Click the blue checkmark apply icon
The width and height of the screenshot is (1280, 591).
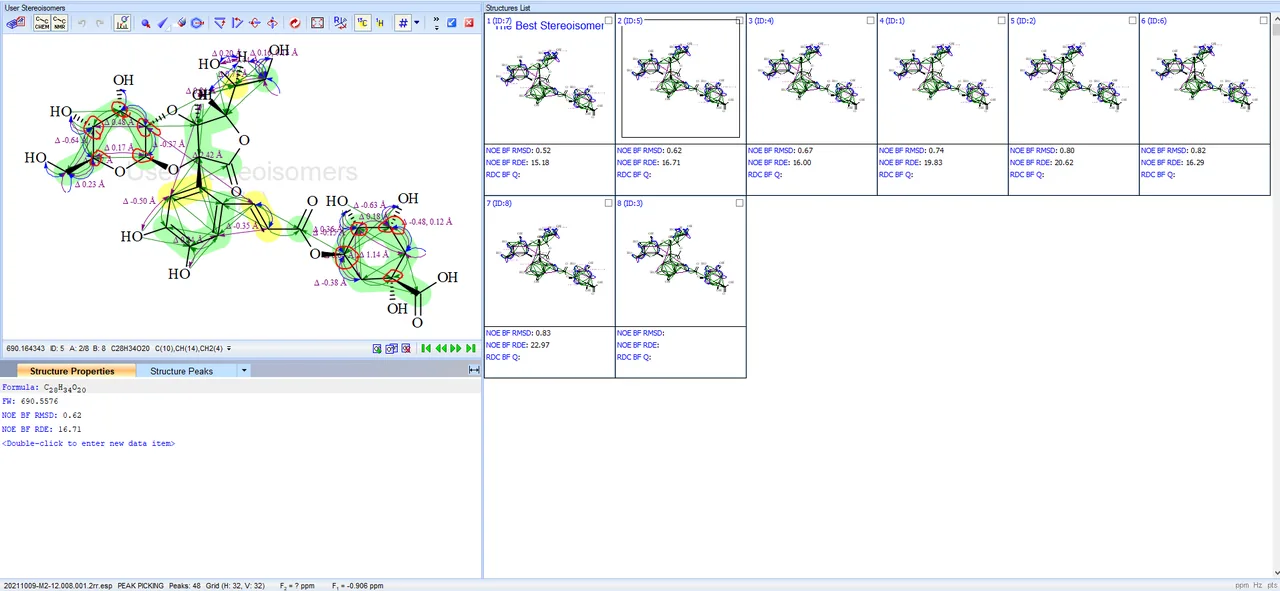point(452,23)
